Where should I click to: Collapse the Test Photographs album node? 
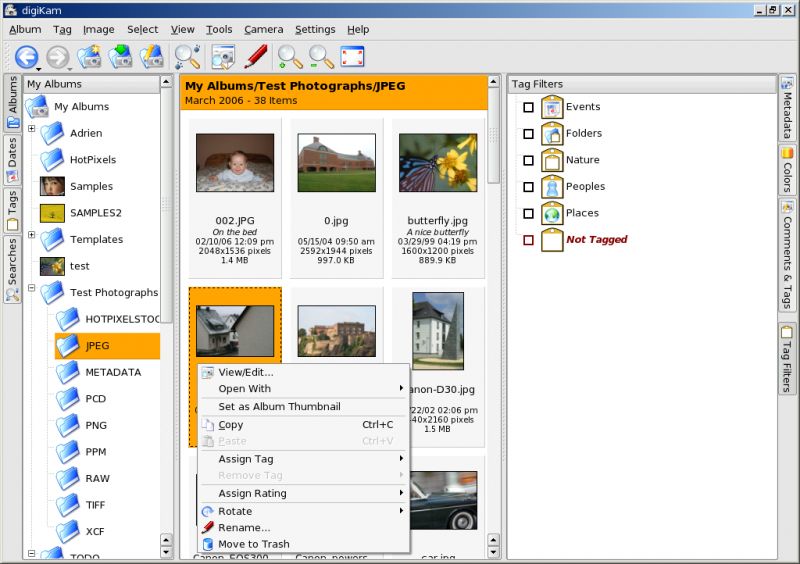click(x=32, y=288)
